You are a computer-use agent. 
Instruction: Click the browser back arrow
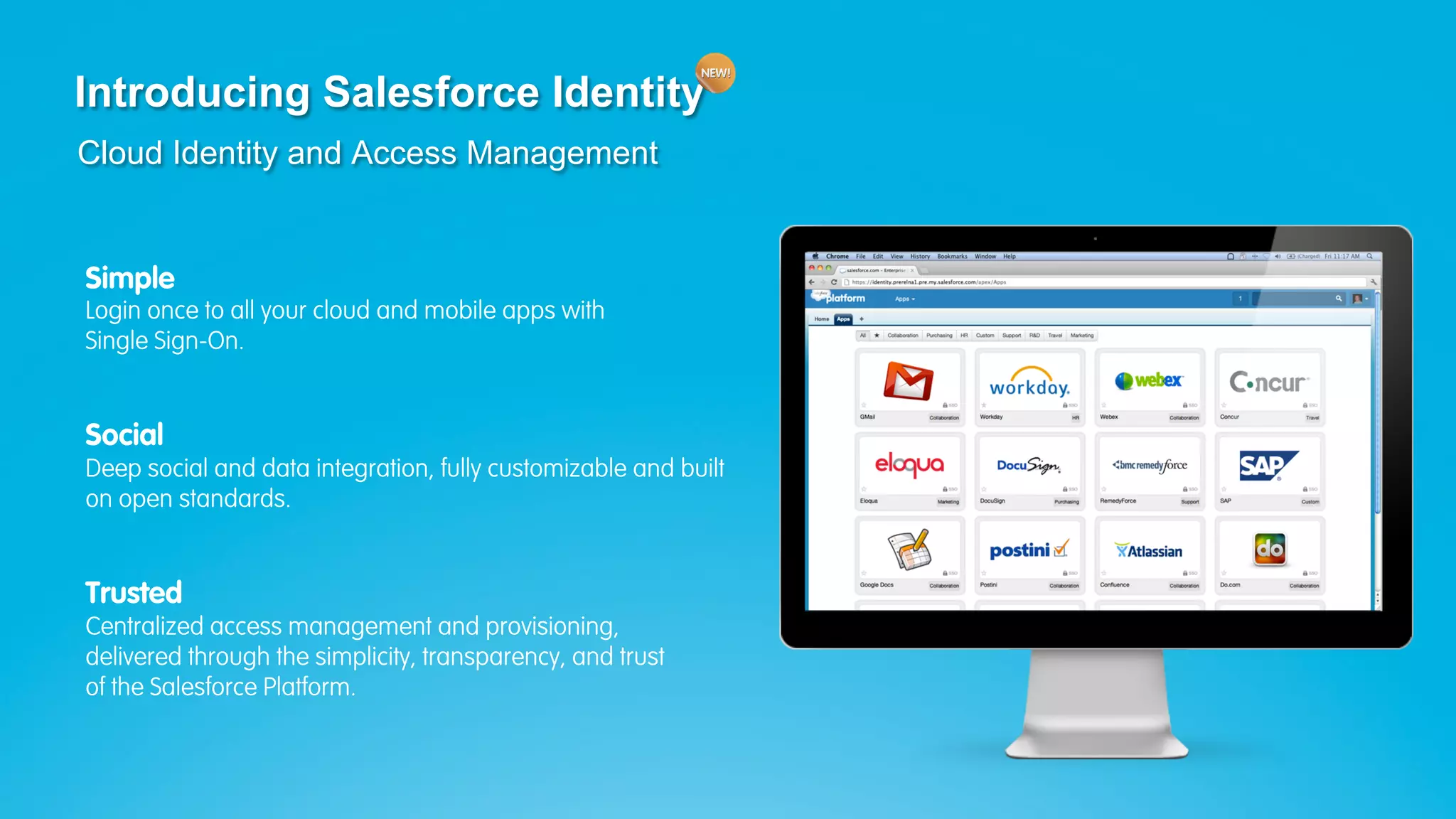[812, 282]
